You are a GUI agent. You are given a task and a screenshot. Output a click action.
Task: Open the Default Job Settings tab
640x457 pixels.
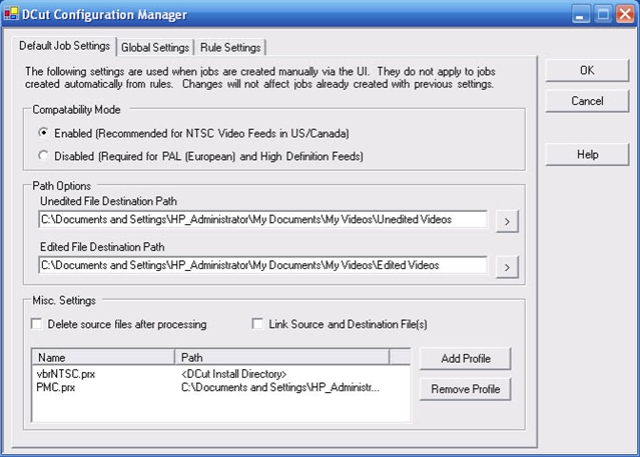pos(64,46)
